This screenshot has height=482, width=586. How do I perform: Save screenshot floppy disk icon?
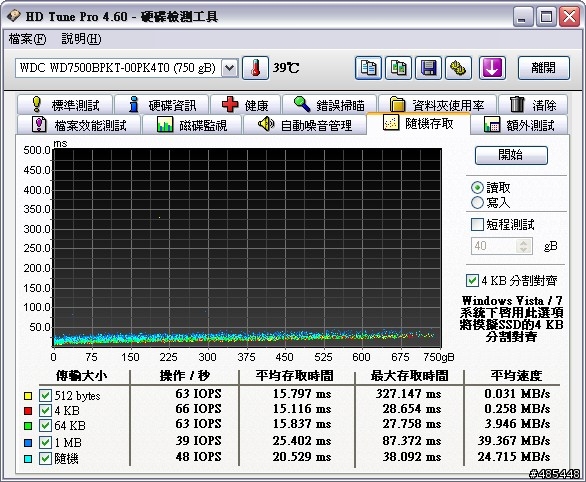pos(428,68)
